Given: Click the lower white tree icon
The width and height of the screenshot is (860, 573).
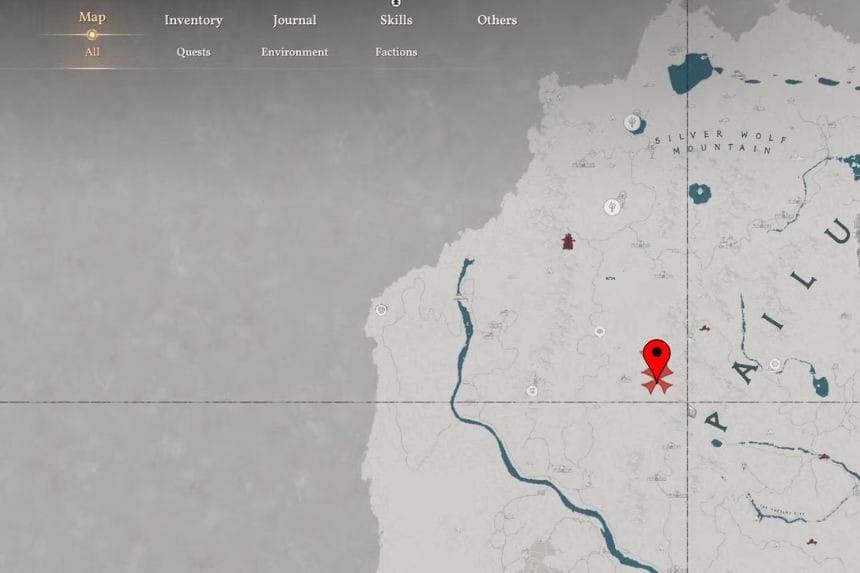Looking at the screenshot, I should pos(611,207).
